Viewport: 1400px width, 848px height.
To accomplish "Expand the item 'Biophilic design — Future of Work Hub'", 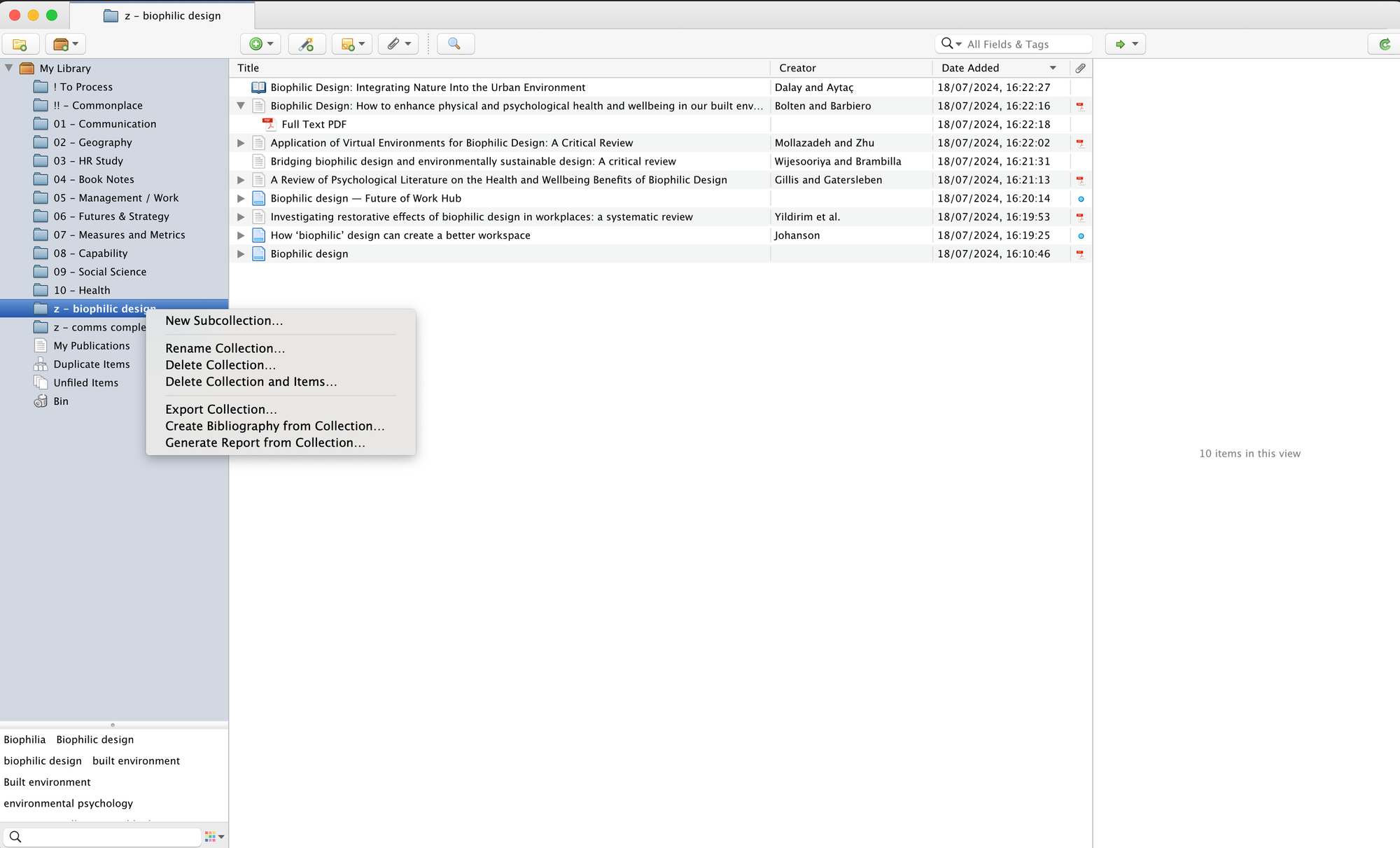I will 241,198.
